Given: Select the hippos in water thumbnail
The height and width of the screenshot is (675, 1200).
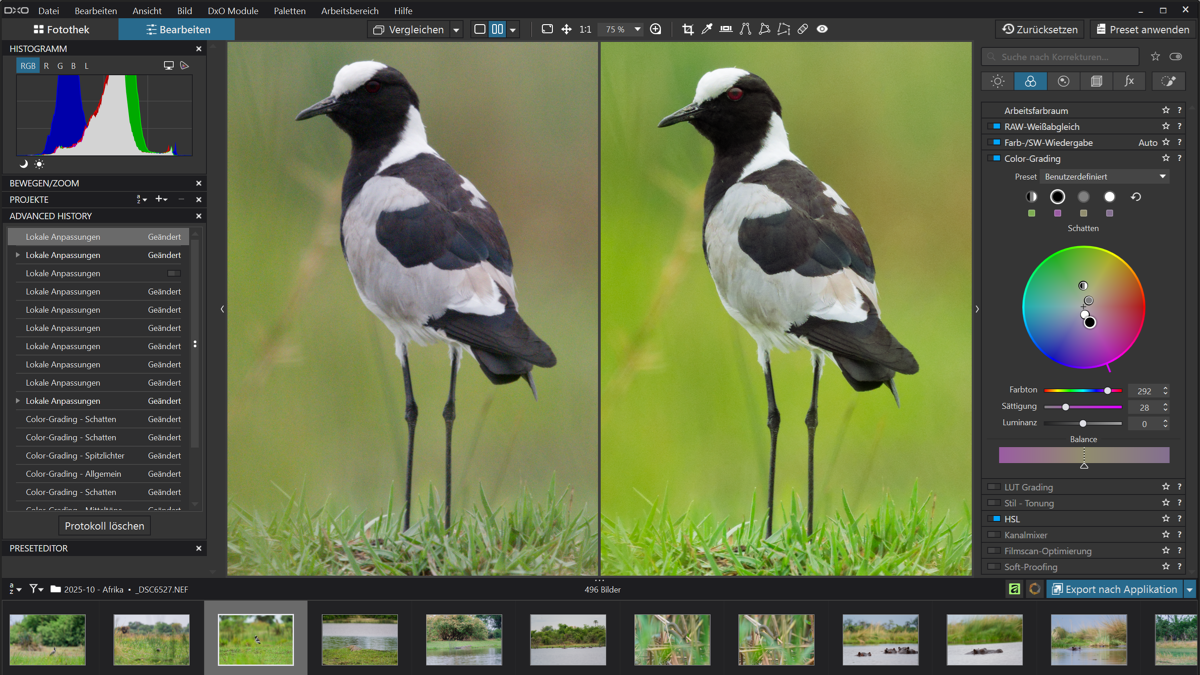Looking at the screenshot, I should click(880, 640).
